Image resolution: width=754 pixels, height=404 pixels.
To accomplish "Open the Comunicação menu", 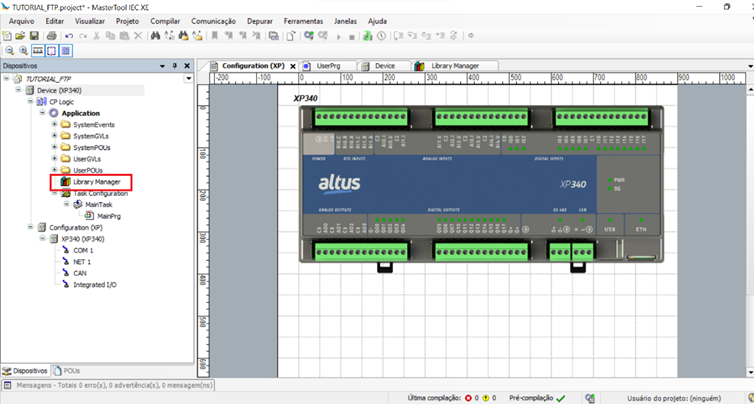I will [214, 21].
